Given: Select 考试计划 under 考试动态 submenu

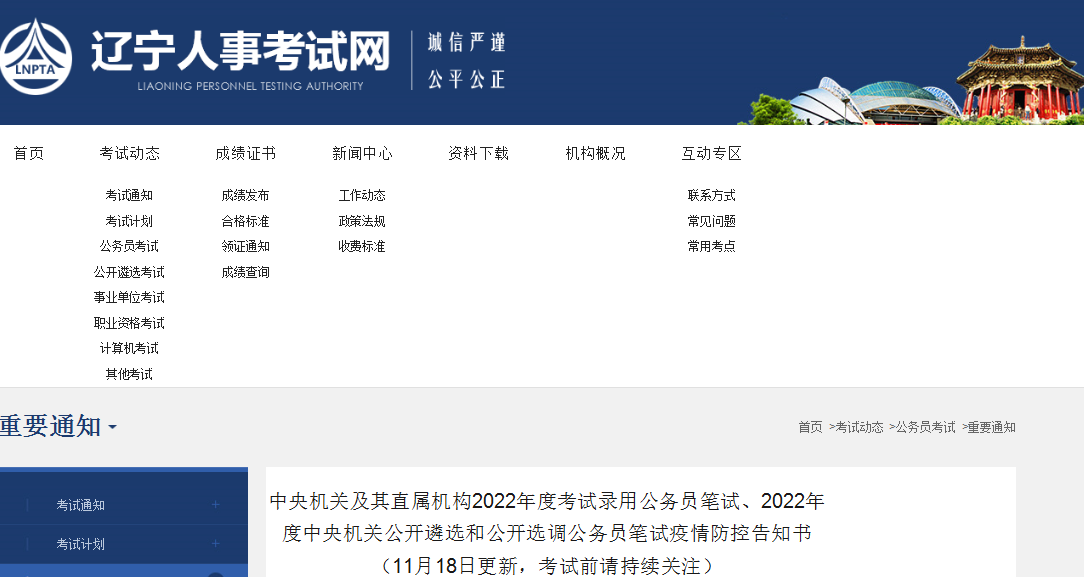Looking at the screenshot, I should 129,221.
